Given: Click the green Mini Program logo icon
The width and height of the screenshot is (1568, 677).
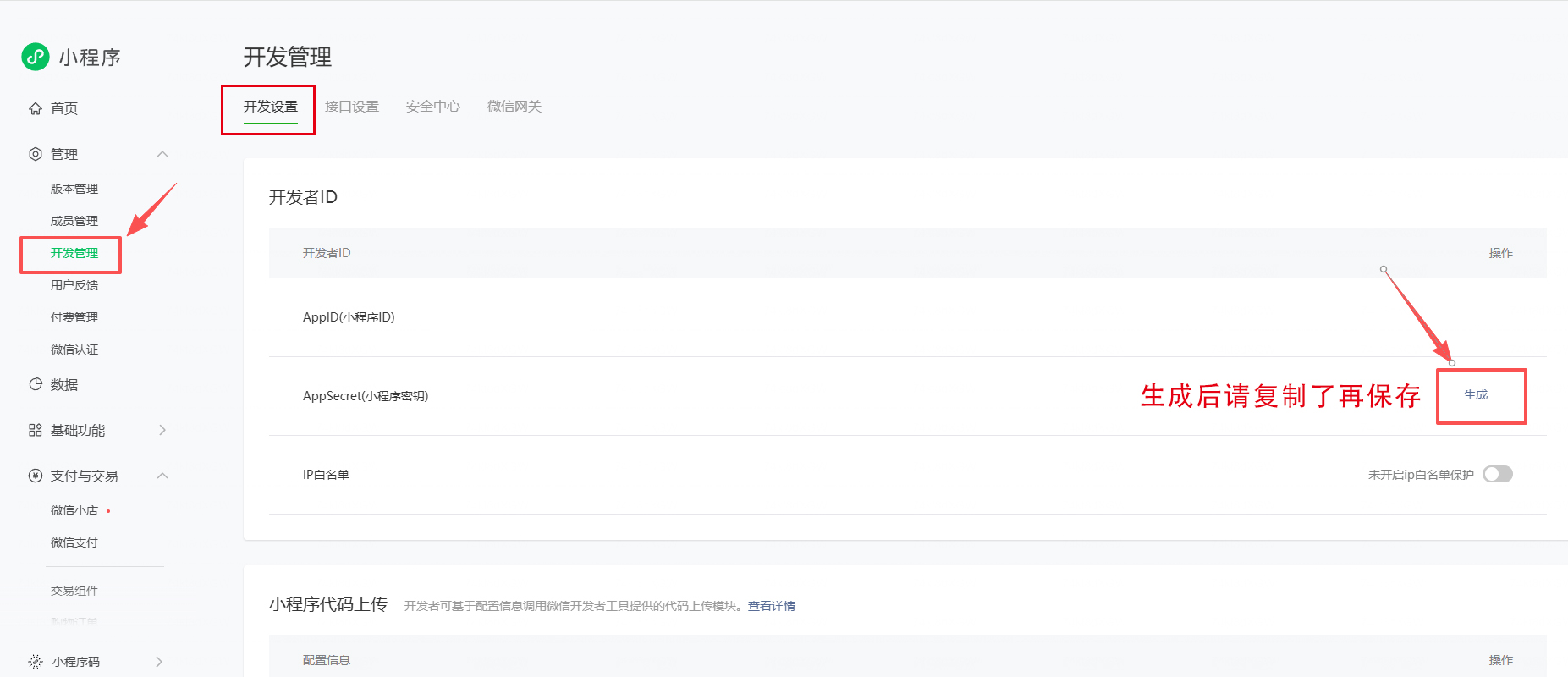Looking at the screenshot, I should tap(36, 57).
